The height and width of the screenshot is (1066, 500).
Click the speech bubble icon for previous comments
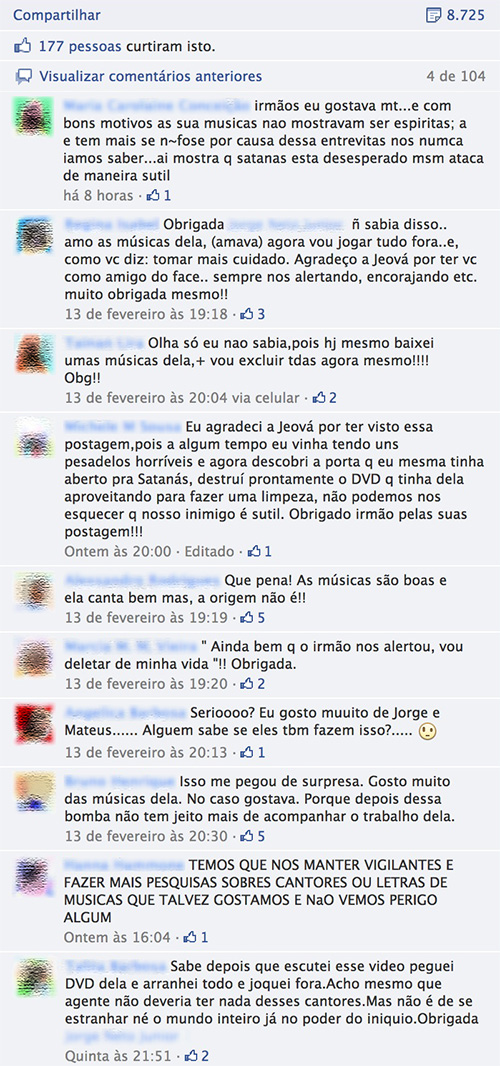24,76
